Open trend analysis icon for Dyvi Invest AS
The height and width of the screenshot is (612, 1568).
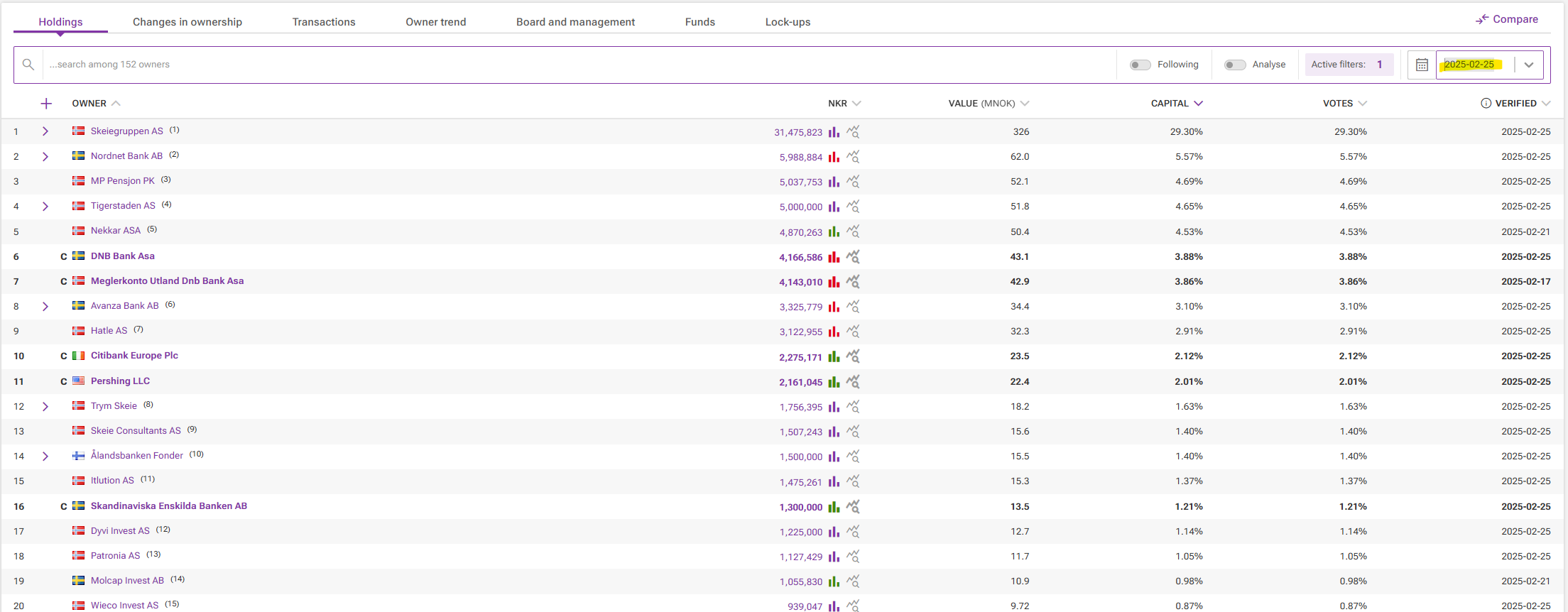click(x=853, y=532)
